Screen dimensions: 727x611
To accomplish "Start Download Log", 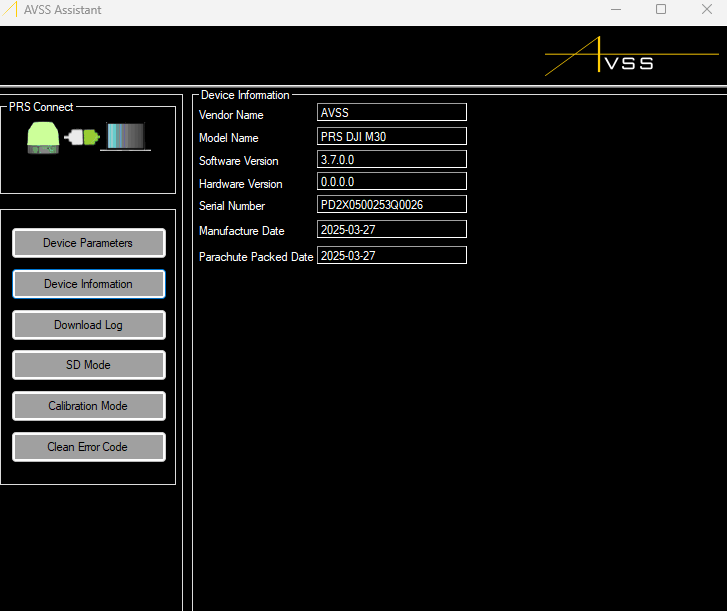I will tap(89, 325).
